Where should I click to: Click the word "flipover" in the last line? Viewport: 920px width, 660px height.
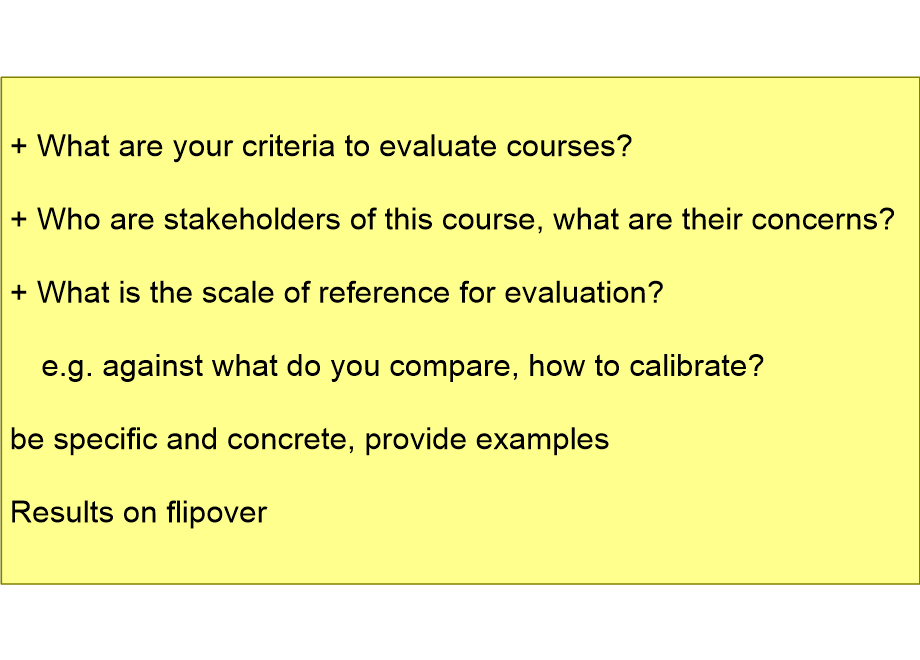tap(217, 513)
